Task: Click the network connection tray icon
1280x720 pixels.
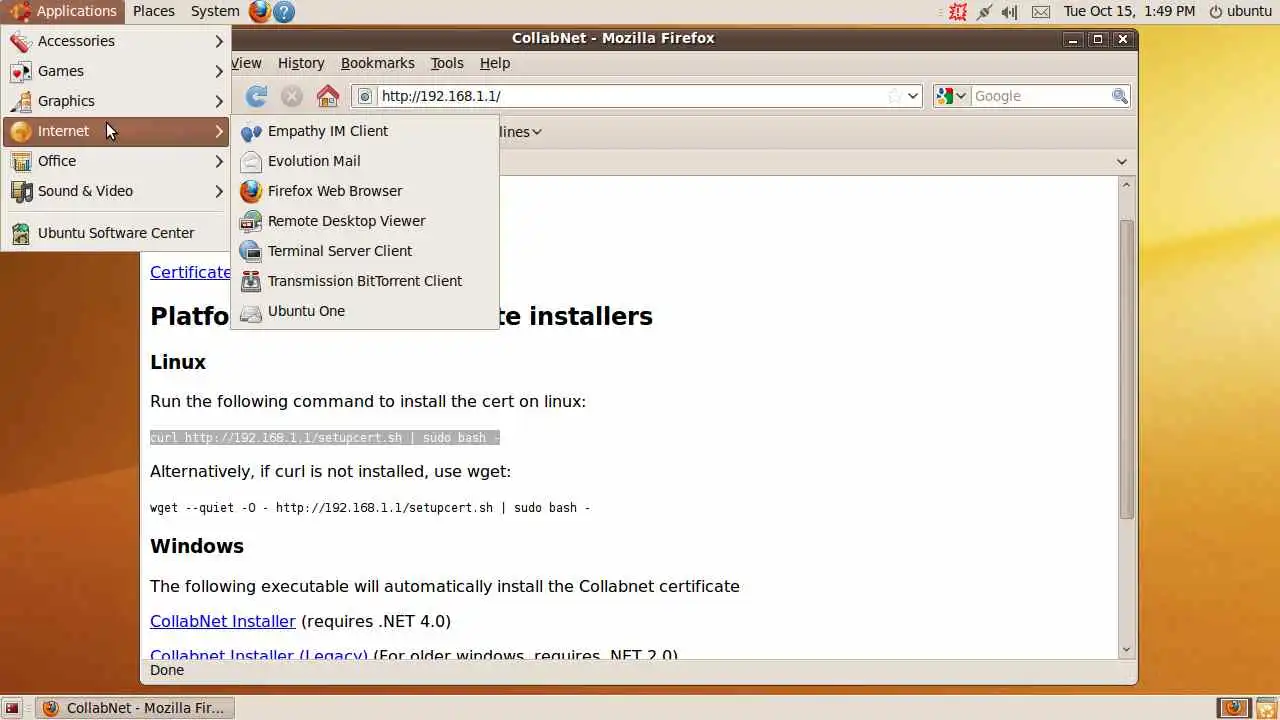Action: pos(984,11)
